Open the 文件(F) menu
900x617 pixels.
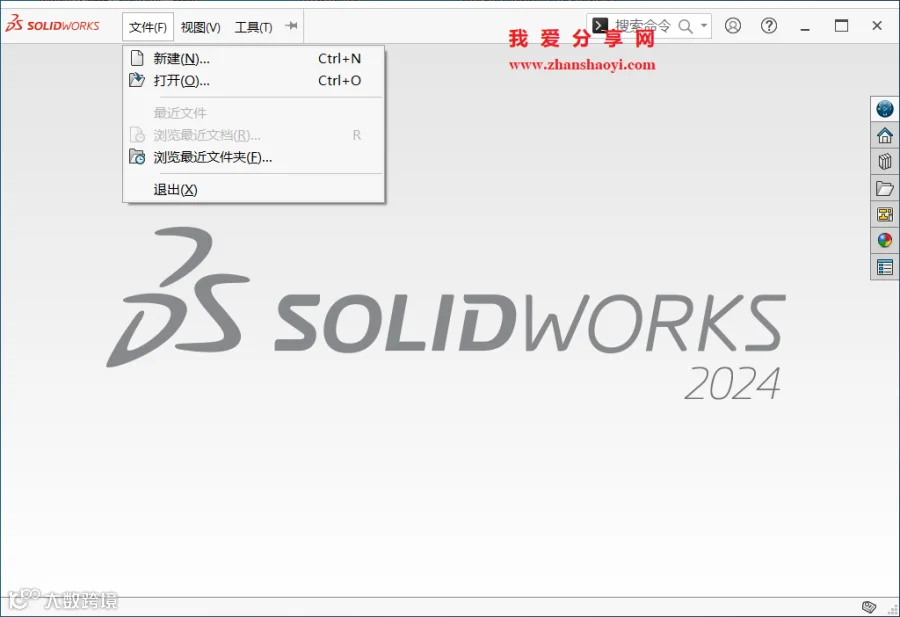pyautogui.click(x=148, y=27)
